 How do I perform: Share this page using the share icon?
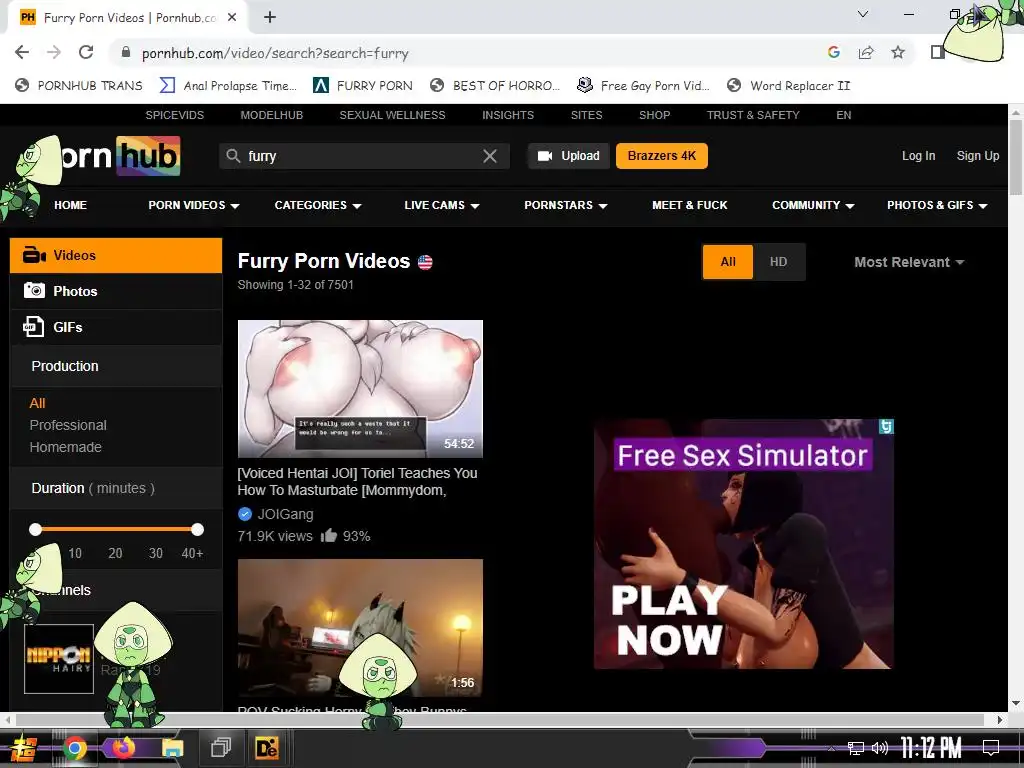coord(866,52)
